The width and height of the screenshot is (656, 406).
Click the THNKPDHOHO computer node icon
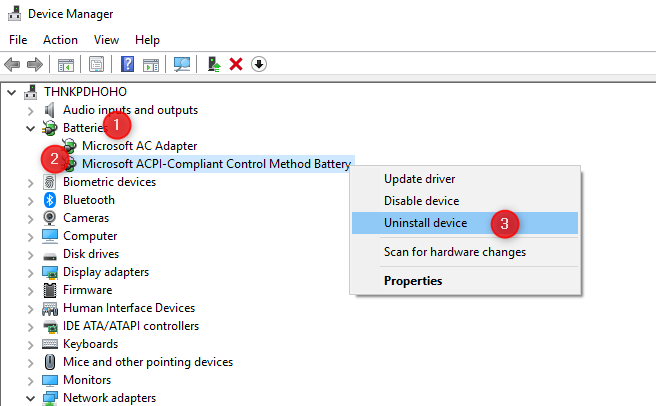30,92
